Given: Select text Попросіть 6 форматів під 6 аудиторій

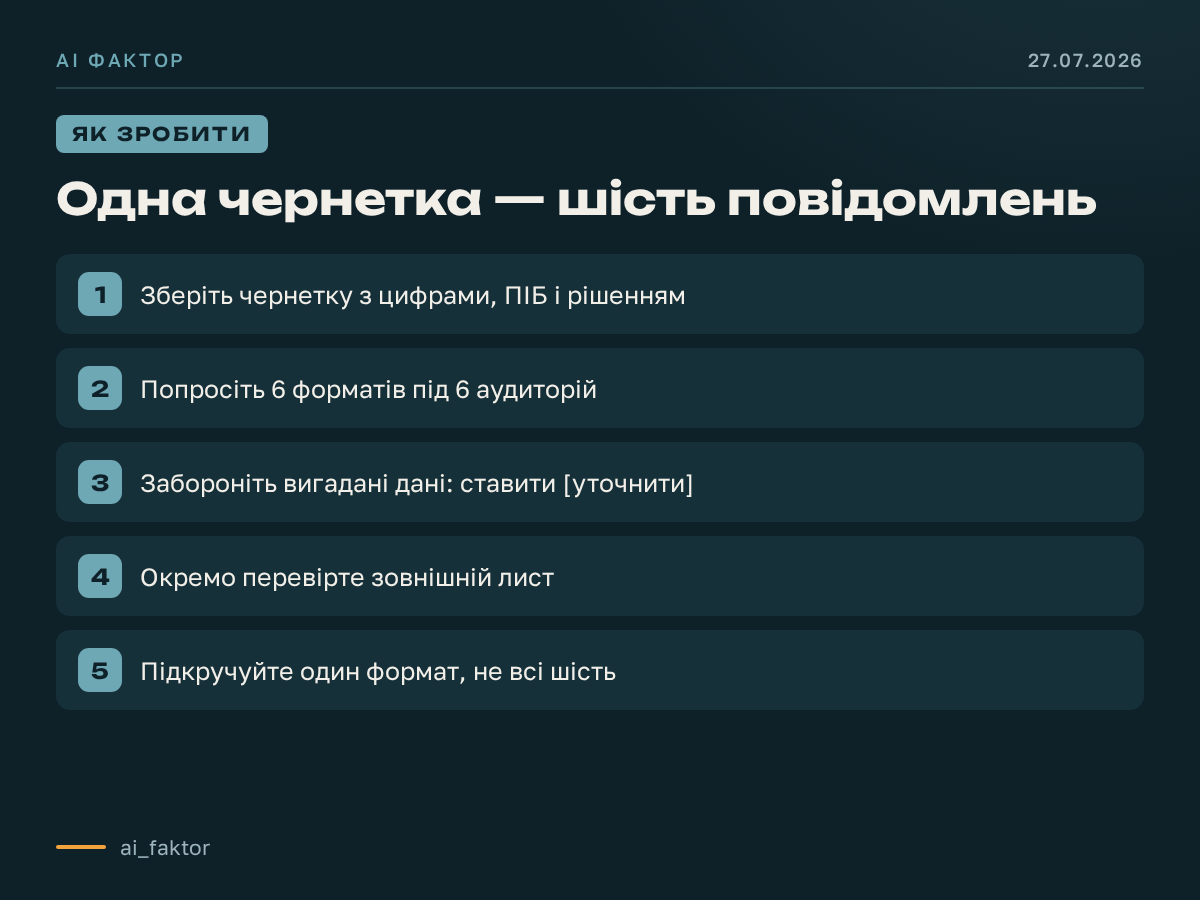Looking at the screenshot, I should (368, 390).
